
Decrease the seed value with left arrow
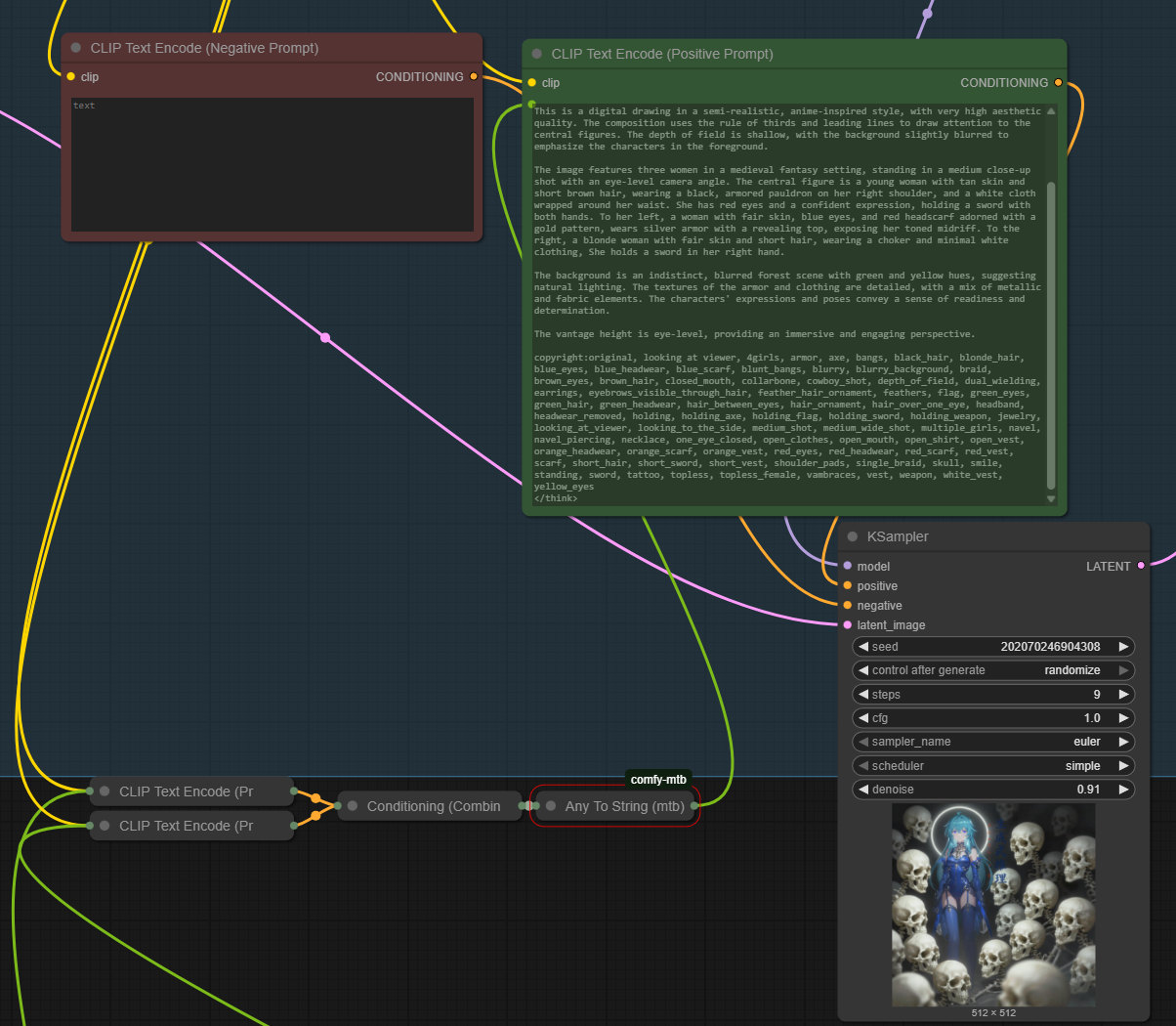(x=863, y=647)
